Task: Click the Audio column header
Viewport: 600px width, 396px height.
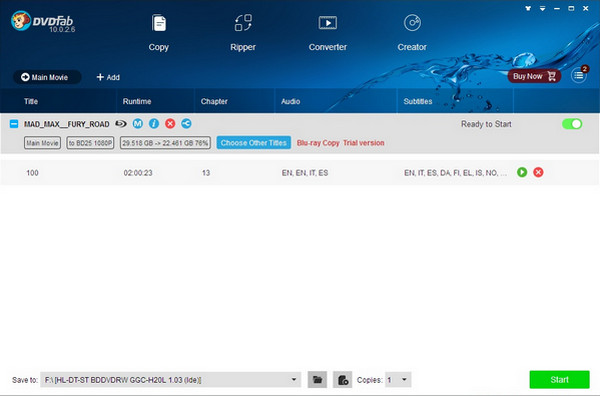Action: [290, 101]
